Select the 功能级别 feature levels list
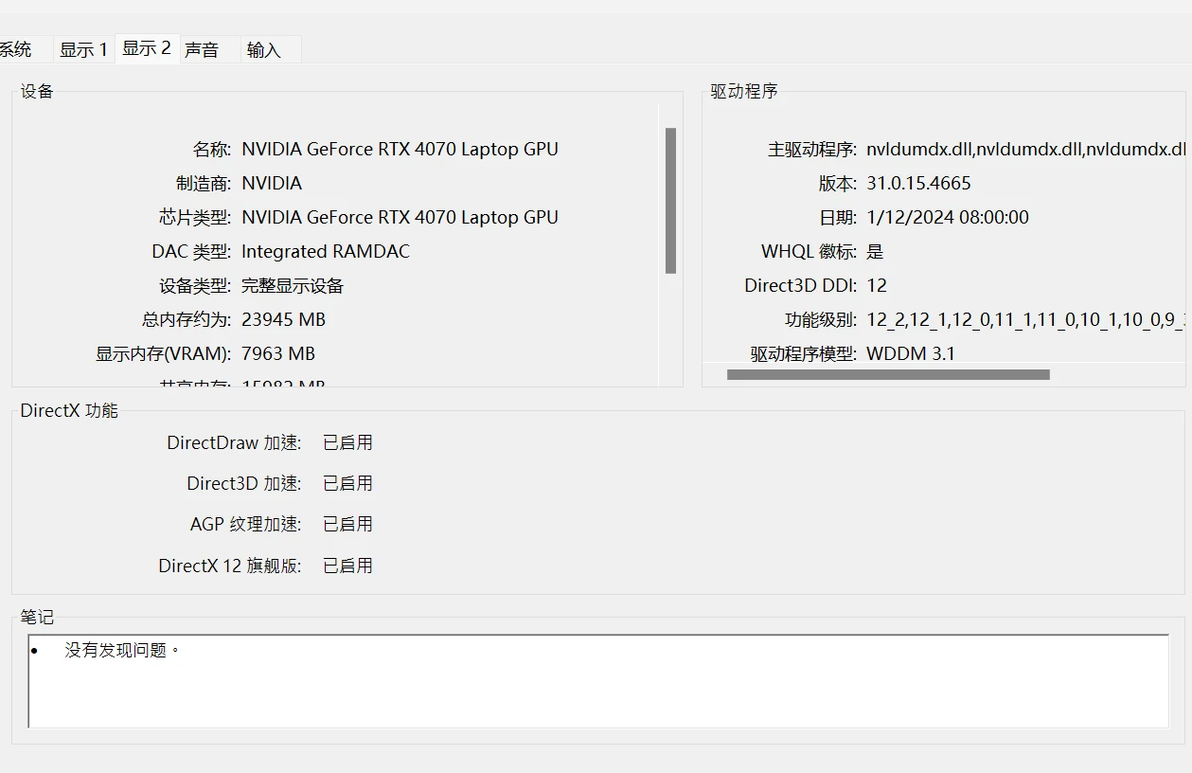Screen dimensions: 1192x773 tap(1026, 320)
